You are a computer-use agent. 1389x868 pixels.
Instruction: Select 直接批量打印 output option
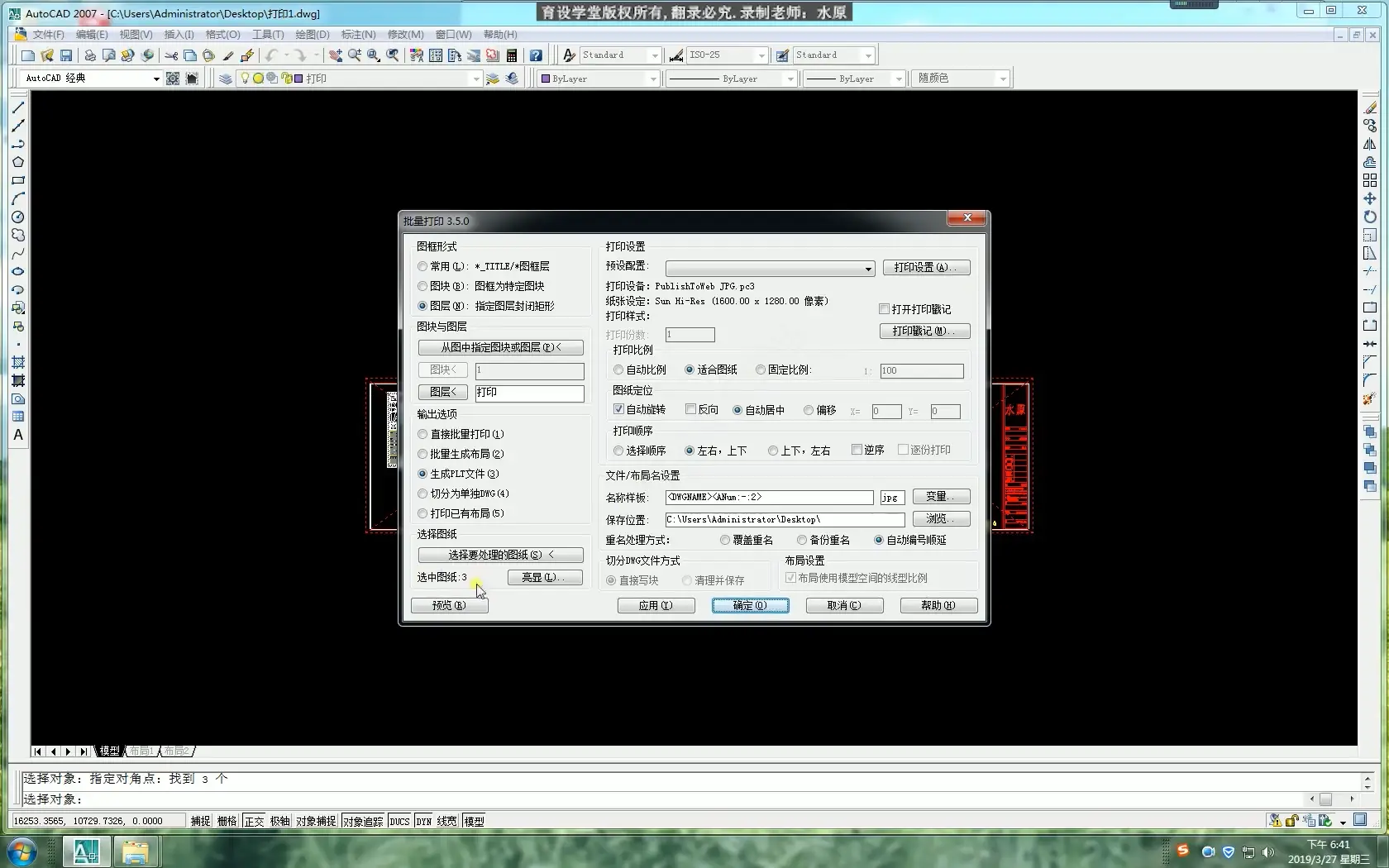(422, 434)
